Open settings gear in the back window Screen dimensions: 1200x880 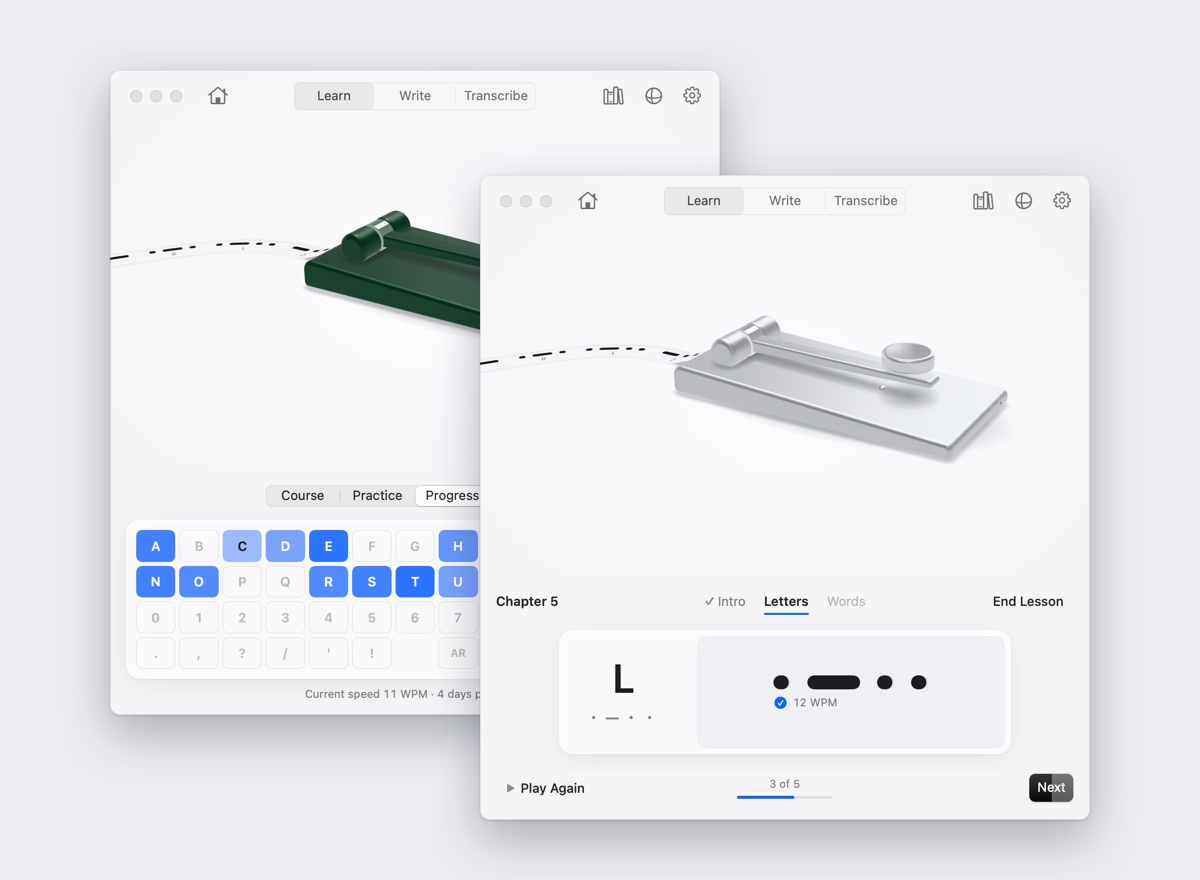click(x=692, y=95)
